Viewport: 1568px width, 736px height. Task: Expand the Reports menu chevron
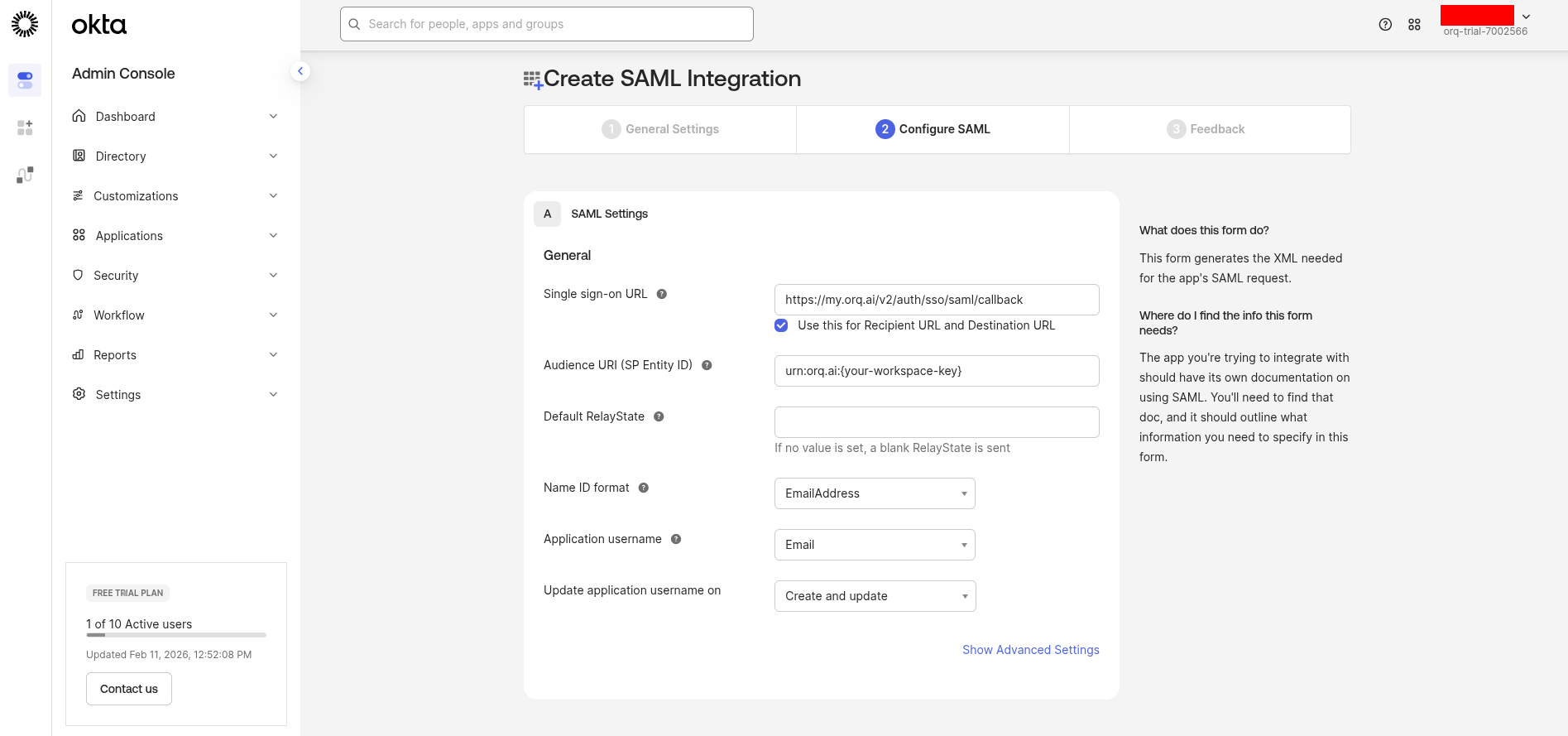(x=273, y=354)
